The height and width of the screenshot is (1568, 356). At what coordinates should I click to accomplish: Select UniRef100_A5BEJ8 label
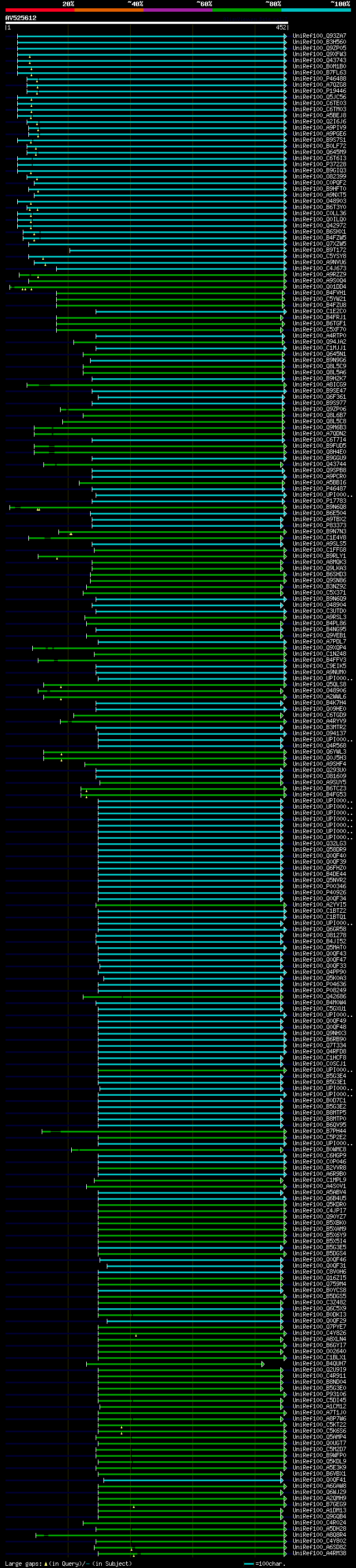(319, 116)
